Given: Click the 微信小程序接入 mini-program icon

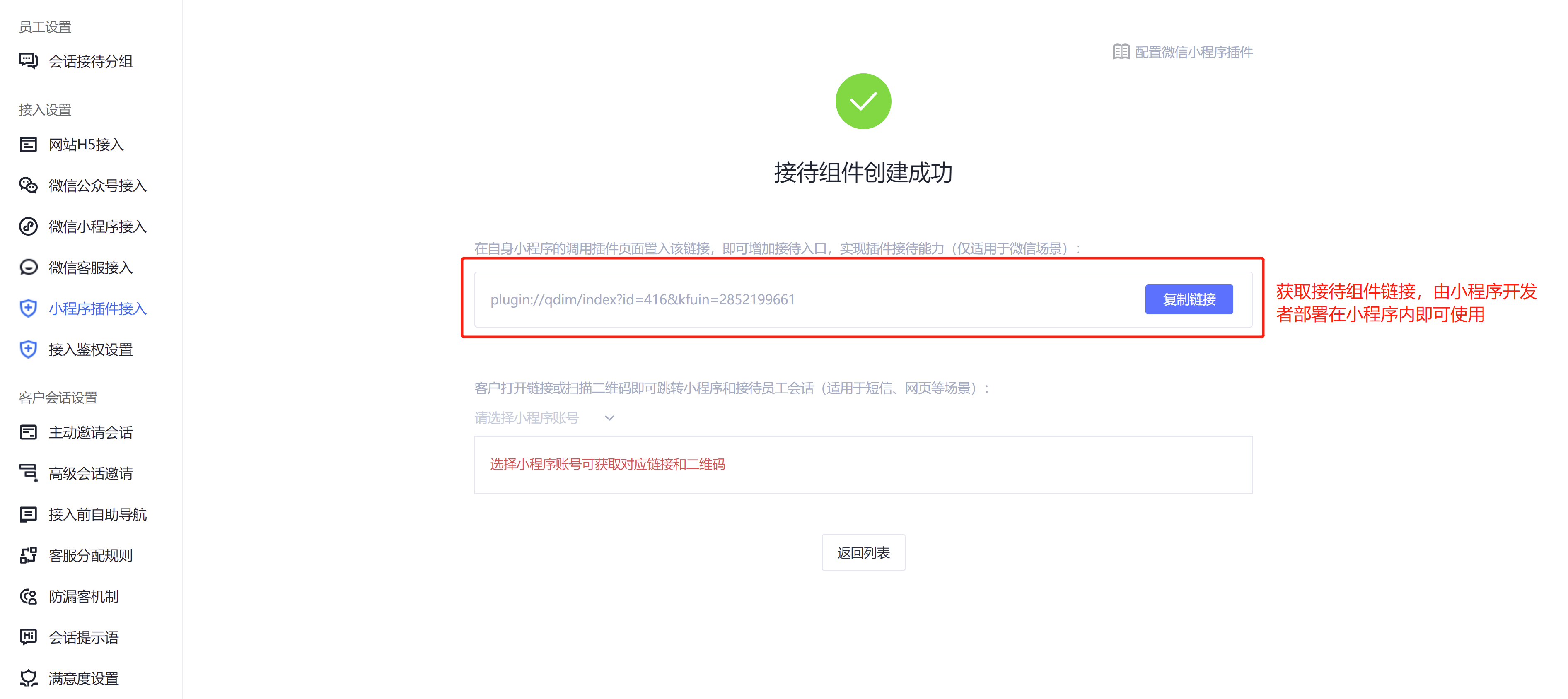Looking at the screenshot, I should coord(28,227).
